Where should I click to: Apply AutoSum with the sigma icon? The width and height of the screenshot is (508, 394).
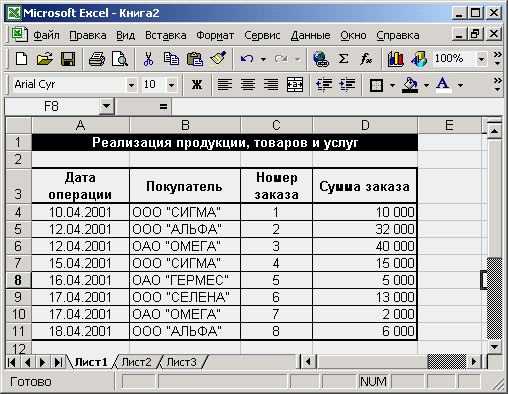tap(343, 59)
